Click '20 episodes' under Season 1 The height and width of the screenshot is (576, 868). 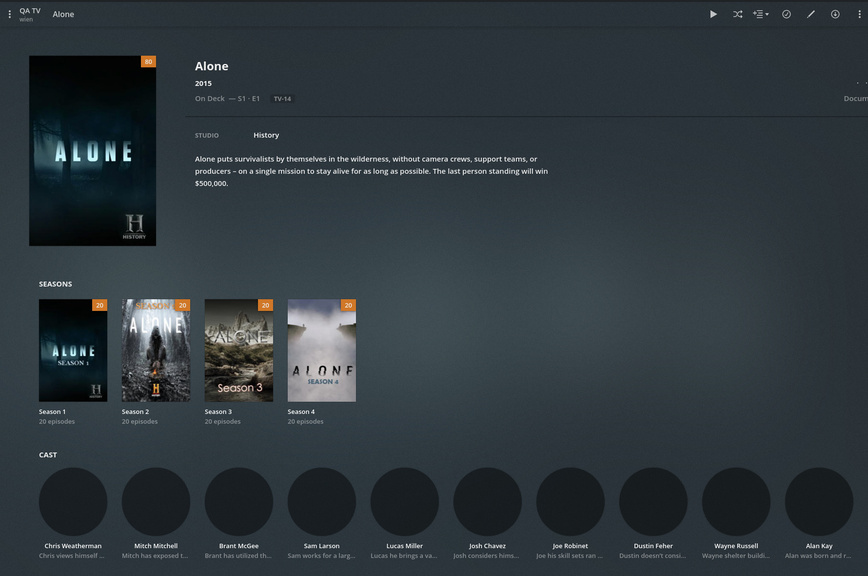pyautogui.click(x=56, y=422)
